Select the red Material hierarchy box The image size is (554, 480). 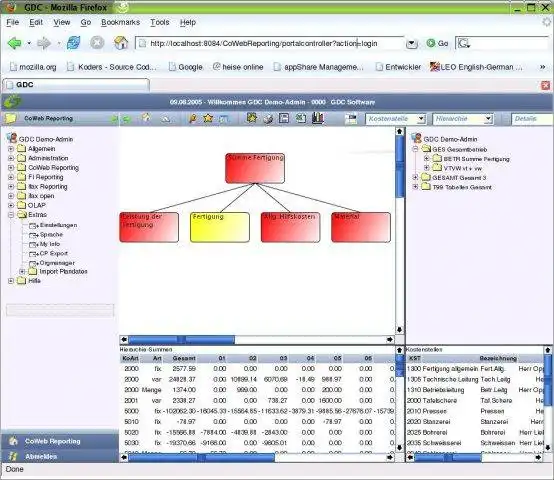[x=361, y=227]
